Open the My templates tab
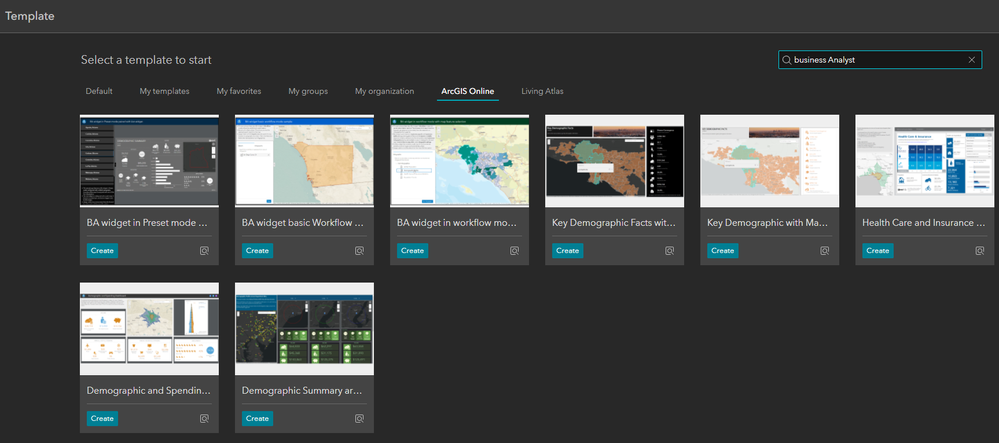Viewport: 999px width, 443px height. pyautogui.click(x=164, y=91)
